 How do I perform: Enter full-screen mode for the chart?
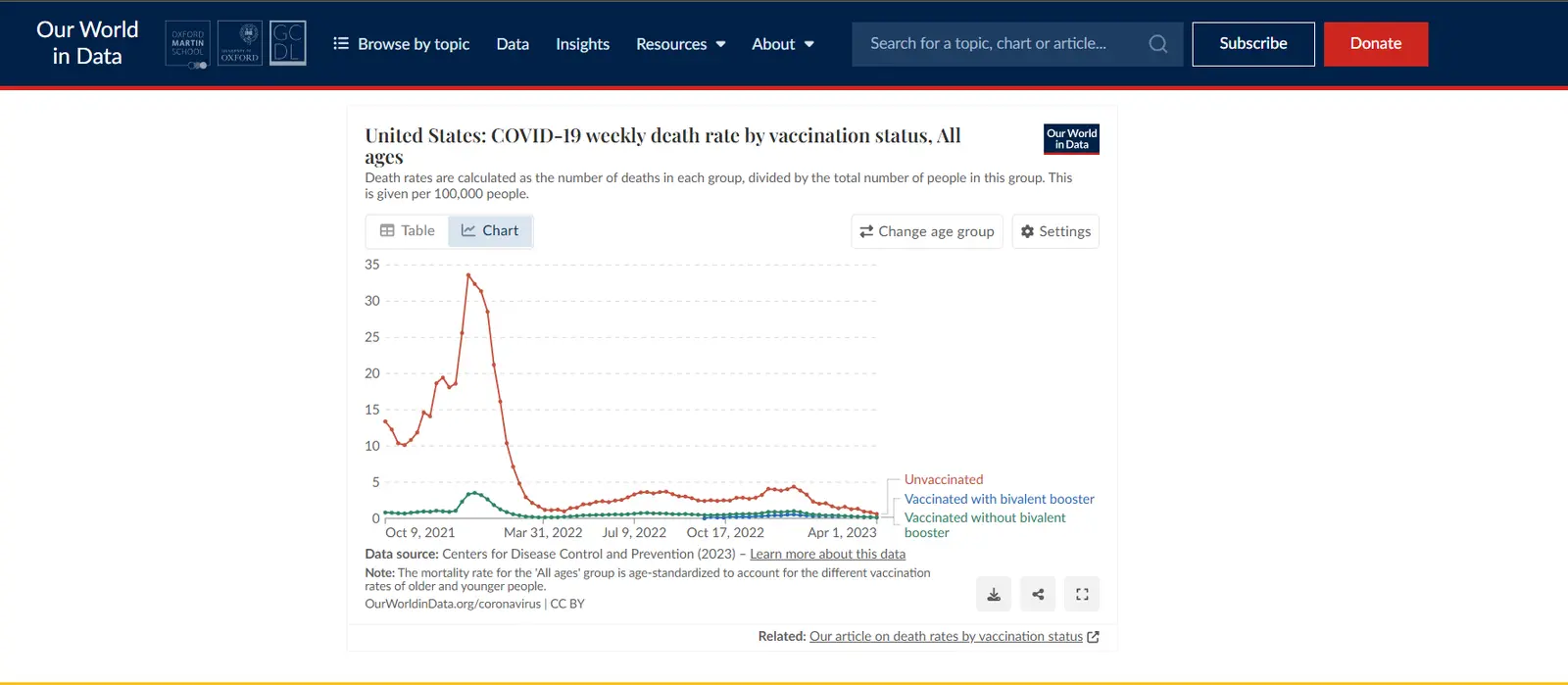coord(1082,594)
